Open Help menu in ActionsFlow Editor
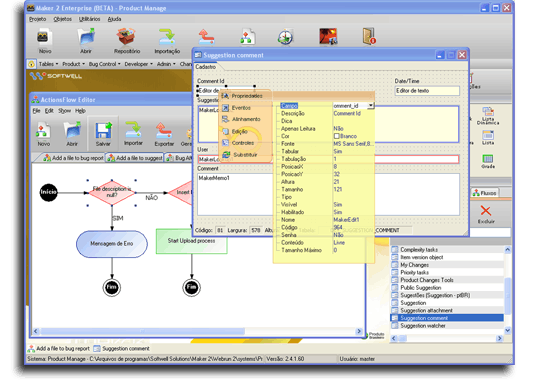 pos(80,111)
